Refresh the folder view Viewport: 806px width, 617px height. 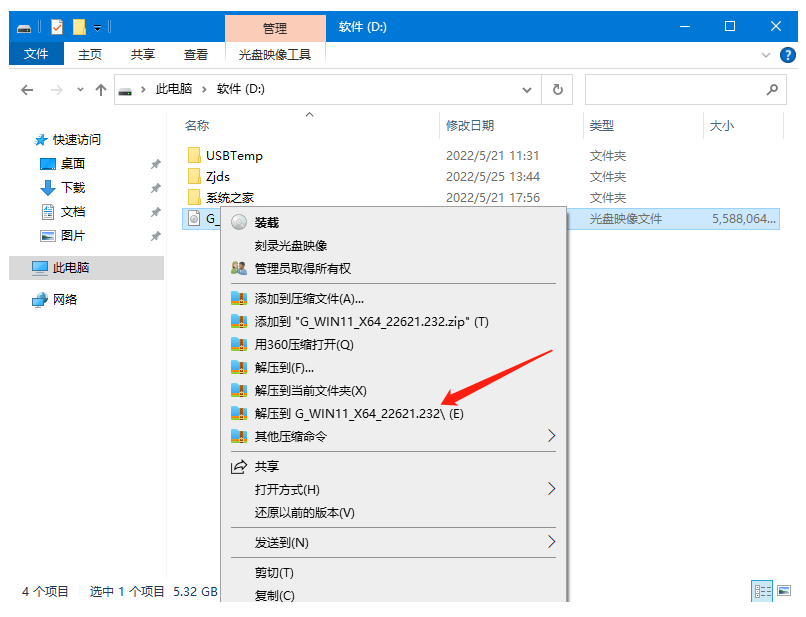(557, 90)
